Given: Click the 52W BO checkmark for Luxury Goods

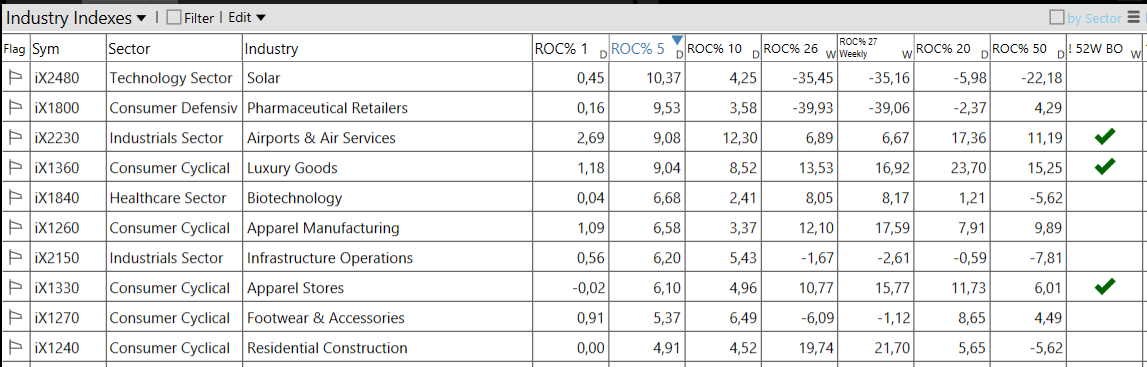Looking at the screenshot, I should [1105, 167].
